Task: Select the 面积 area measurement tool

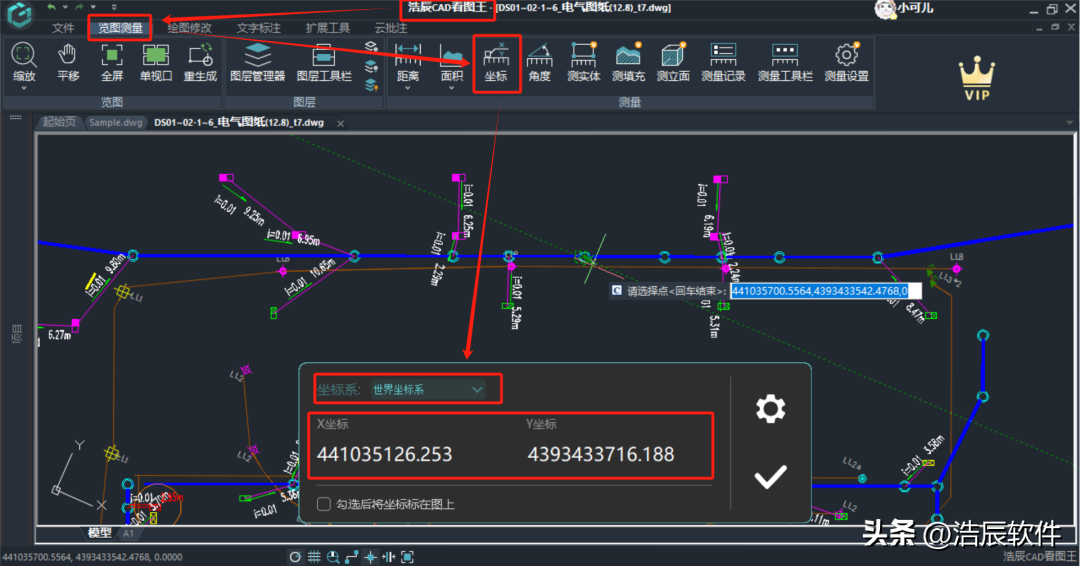Action: pyautogui.click(x=452, y=62)
